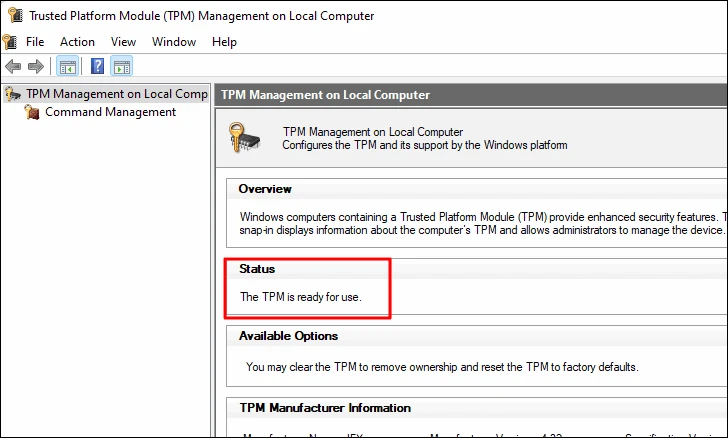Click the Forward arrow toolbar icon
The height and width of the screenshot is (438, 728).
click(36, 66)
